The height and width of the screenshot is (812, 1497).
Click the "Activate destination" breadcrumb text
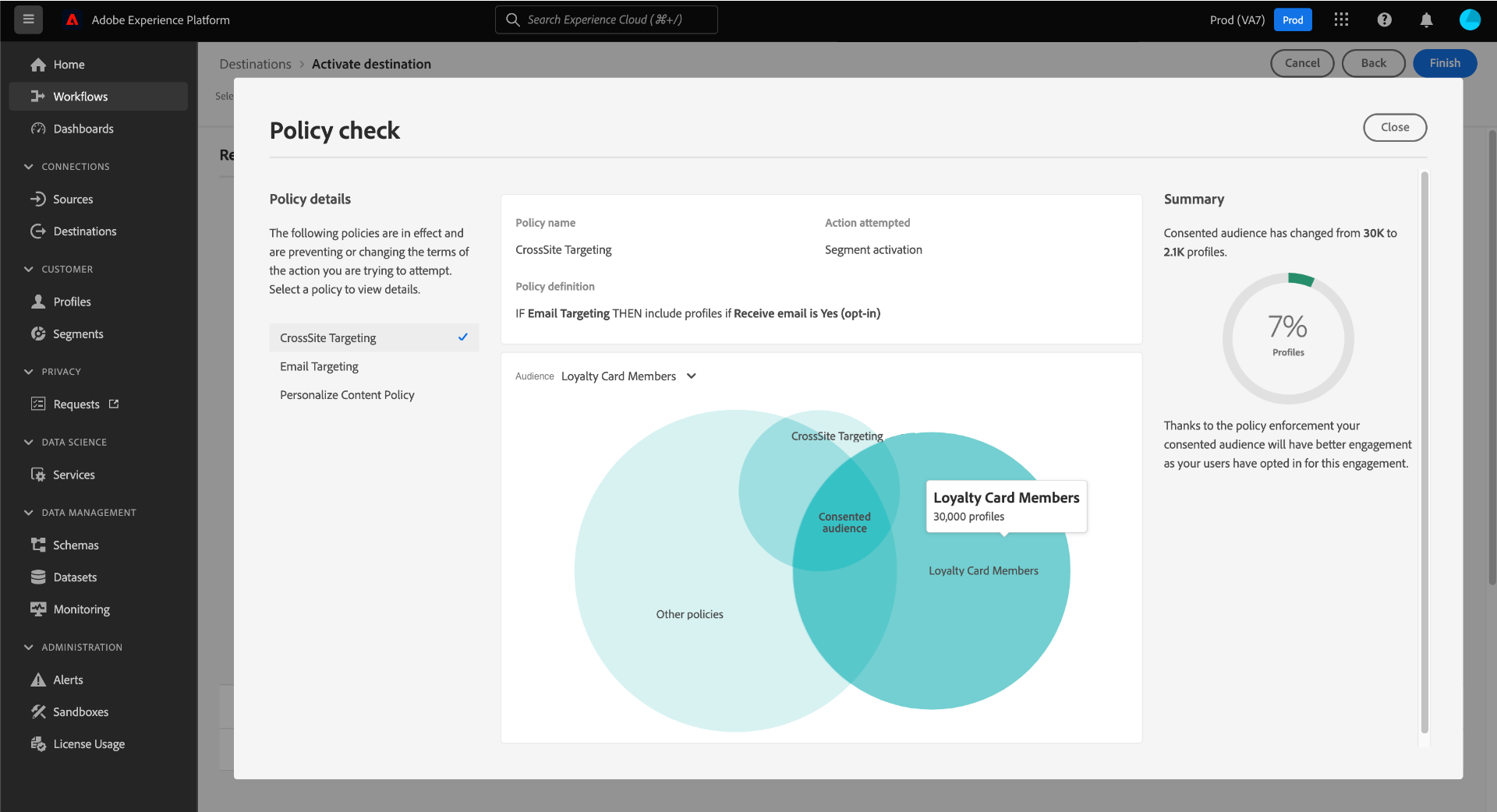click(x=371, y=64)
